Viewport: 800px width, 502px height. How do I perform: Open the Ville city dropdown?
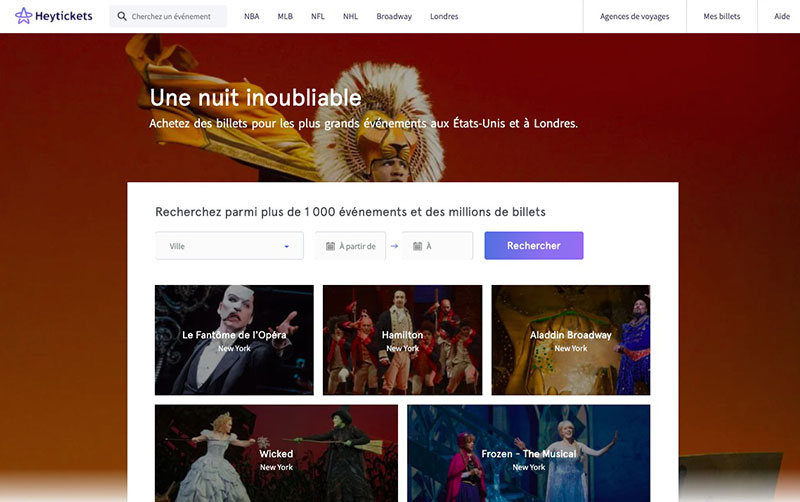pyautogui.click(x=229, y=246)
